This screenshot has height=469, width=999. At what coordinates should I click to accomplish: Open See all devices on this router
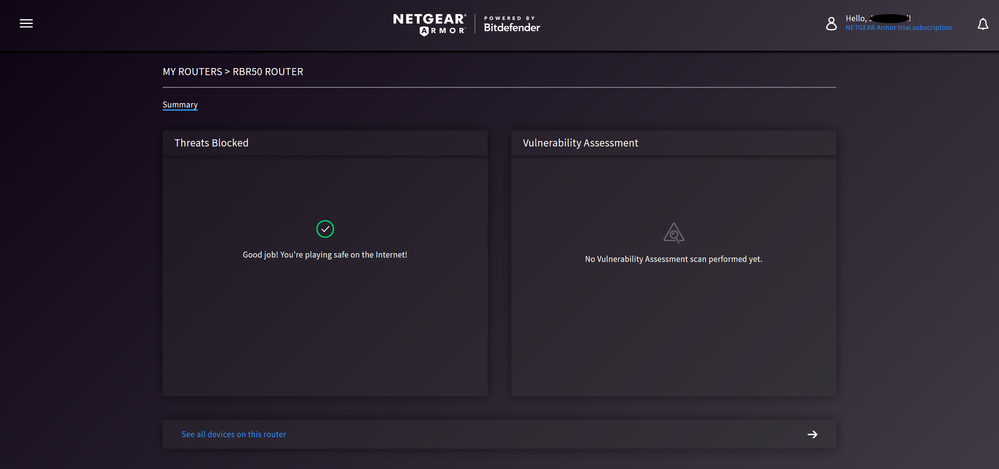[233, 434]
